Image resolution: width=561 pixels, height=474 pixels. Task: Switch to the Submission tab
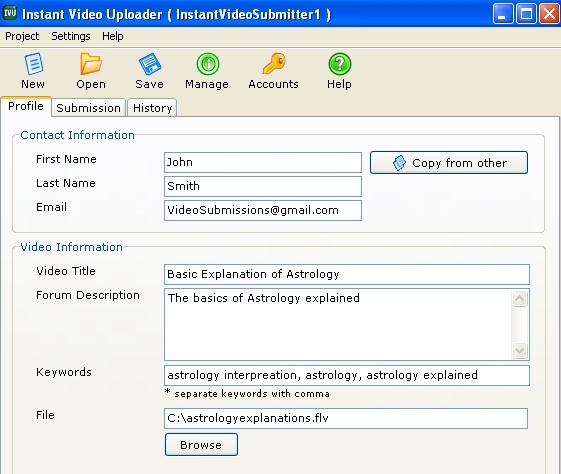click(88, 108)
